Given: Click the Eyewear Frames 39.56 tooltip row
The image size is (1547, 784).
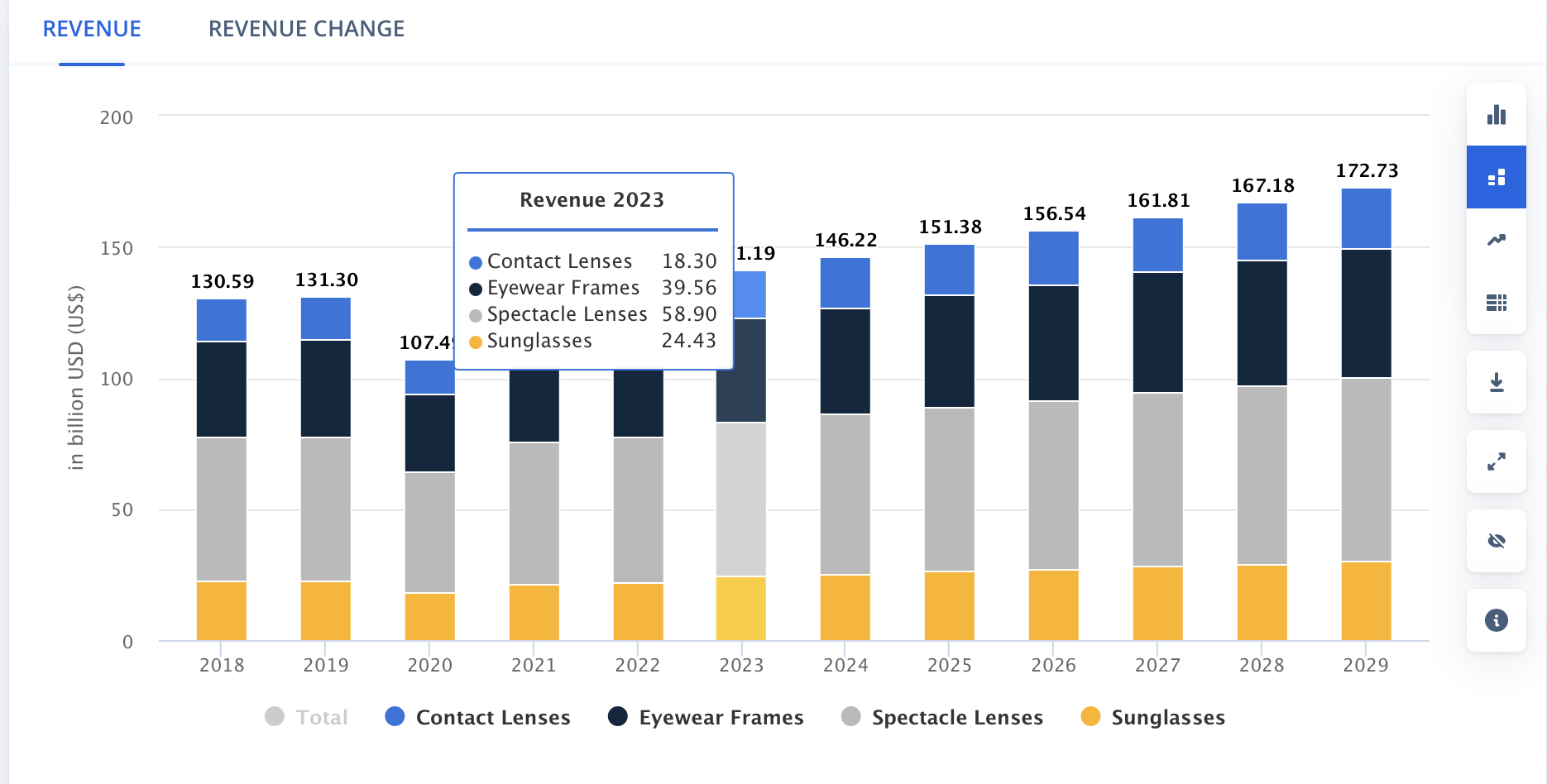Looking at the screenshot, I should (x=592, y=288).
